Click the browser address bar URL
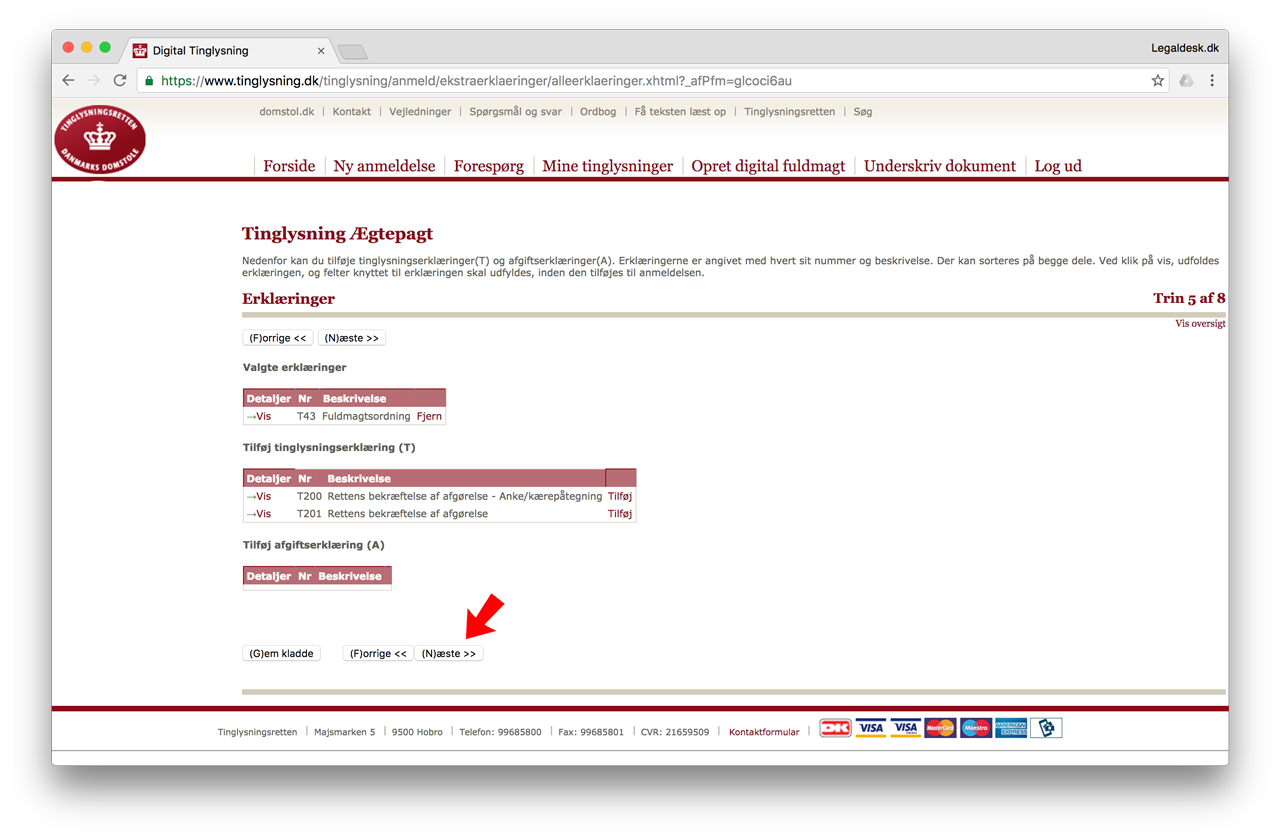This screenshot has width=1280, height=839. click(x=476, y=81)
